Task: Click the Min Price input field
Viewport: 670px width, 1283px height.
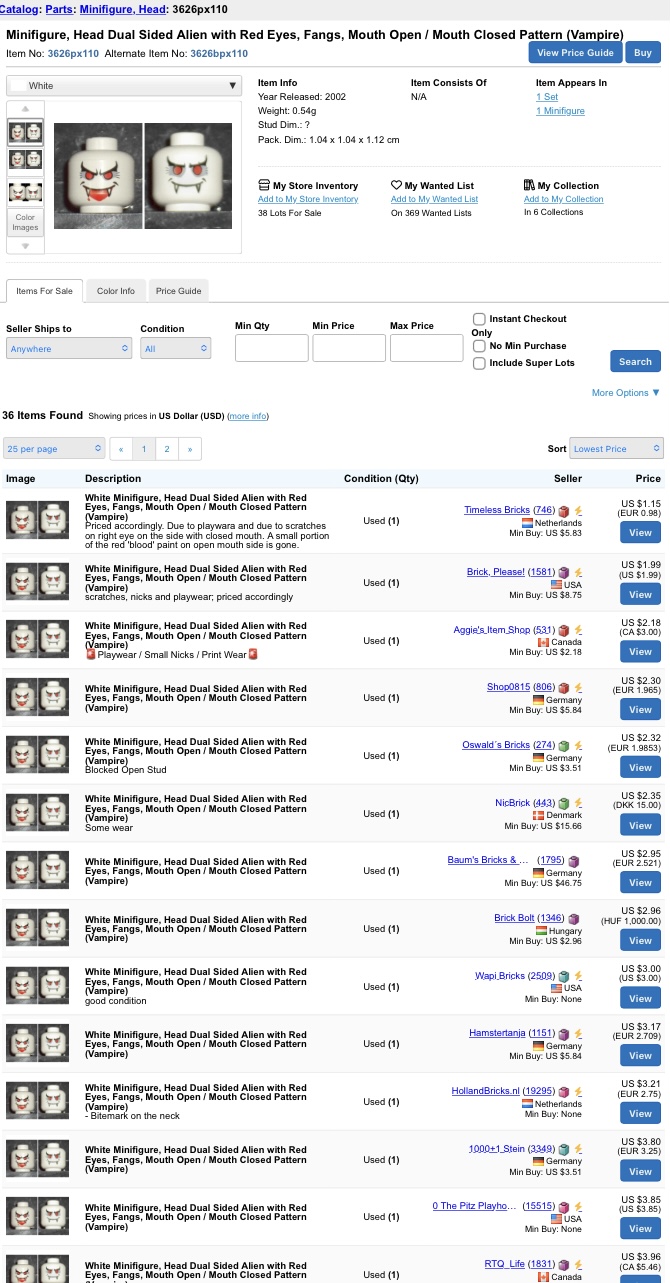Action: [x=349, y=348]
